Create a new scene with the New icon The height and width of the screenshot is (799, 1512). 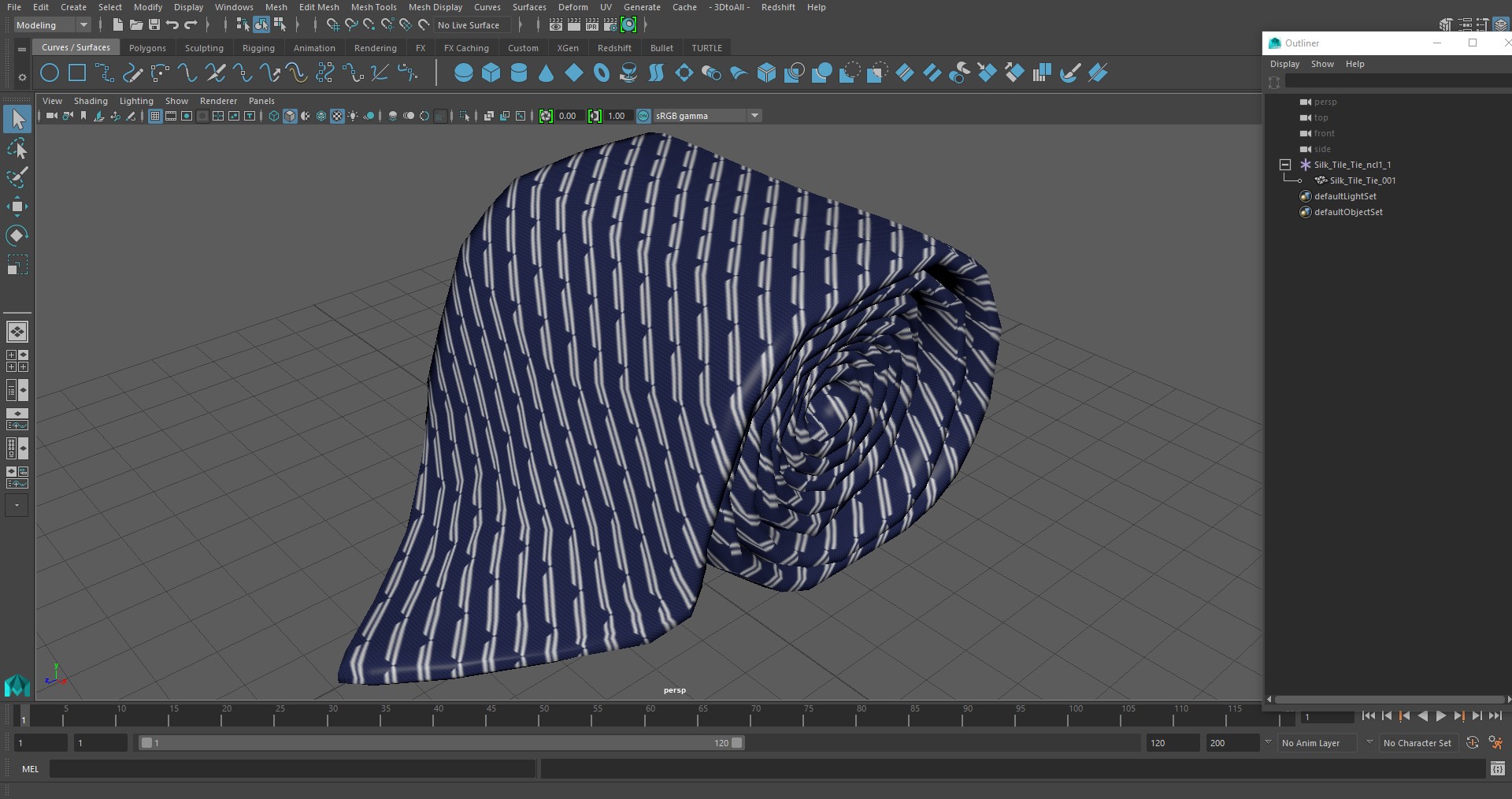pos(117,25)
